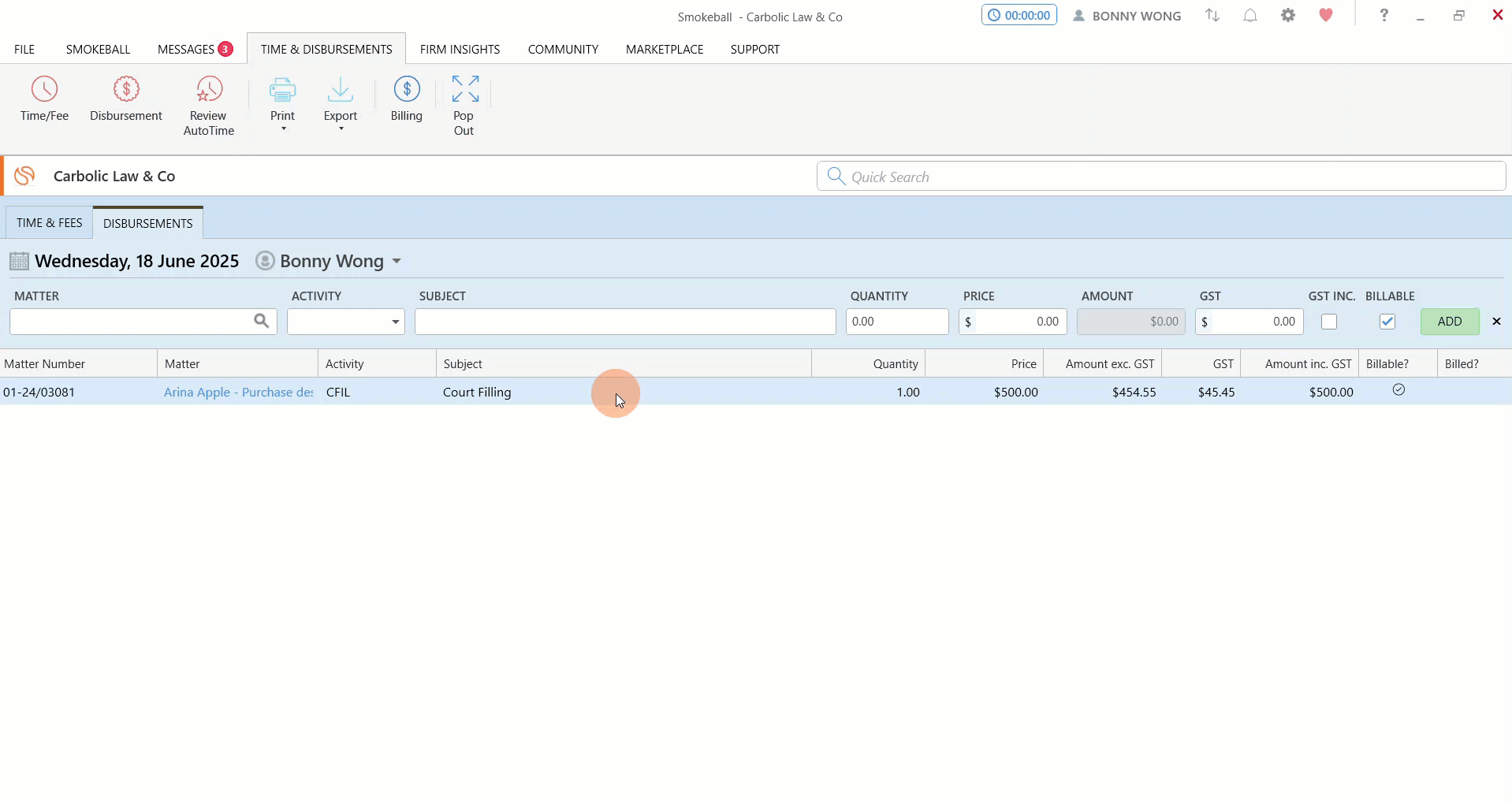The width and height of the screenshot is (1512, 804).
Task: Select the TIME & DISBURSEMENTS ribbon tab
Action: point(326,49)
